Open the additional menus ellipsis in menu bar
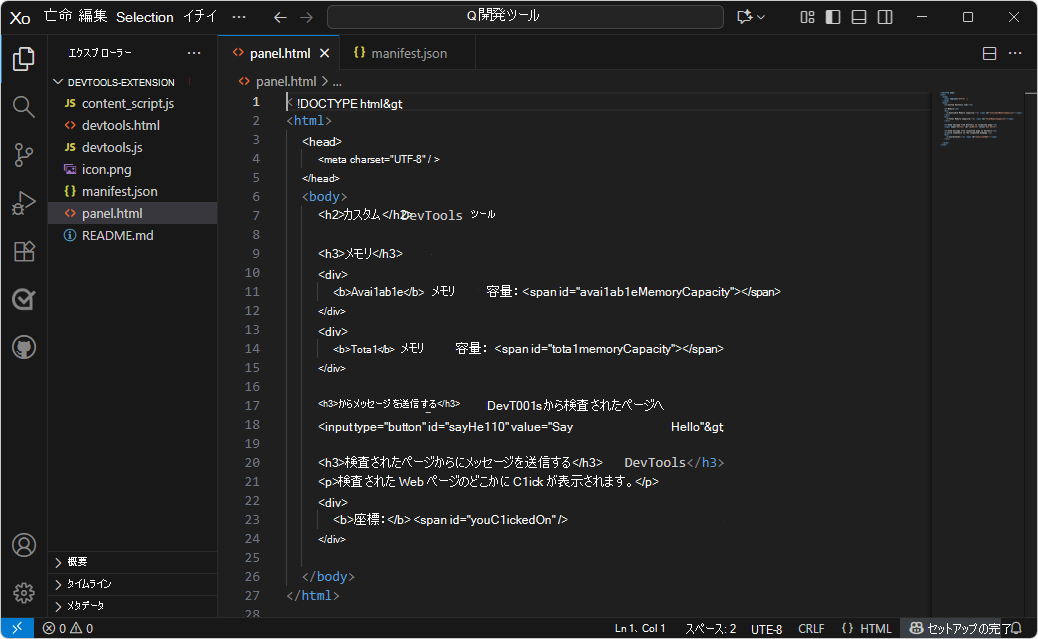Screen dimensions: 1038x639 (239, 17)
